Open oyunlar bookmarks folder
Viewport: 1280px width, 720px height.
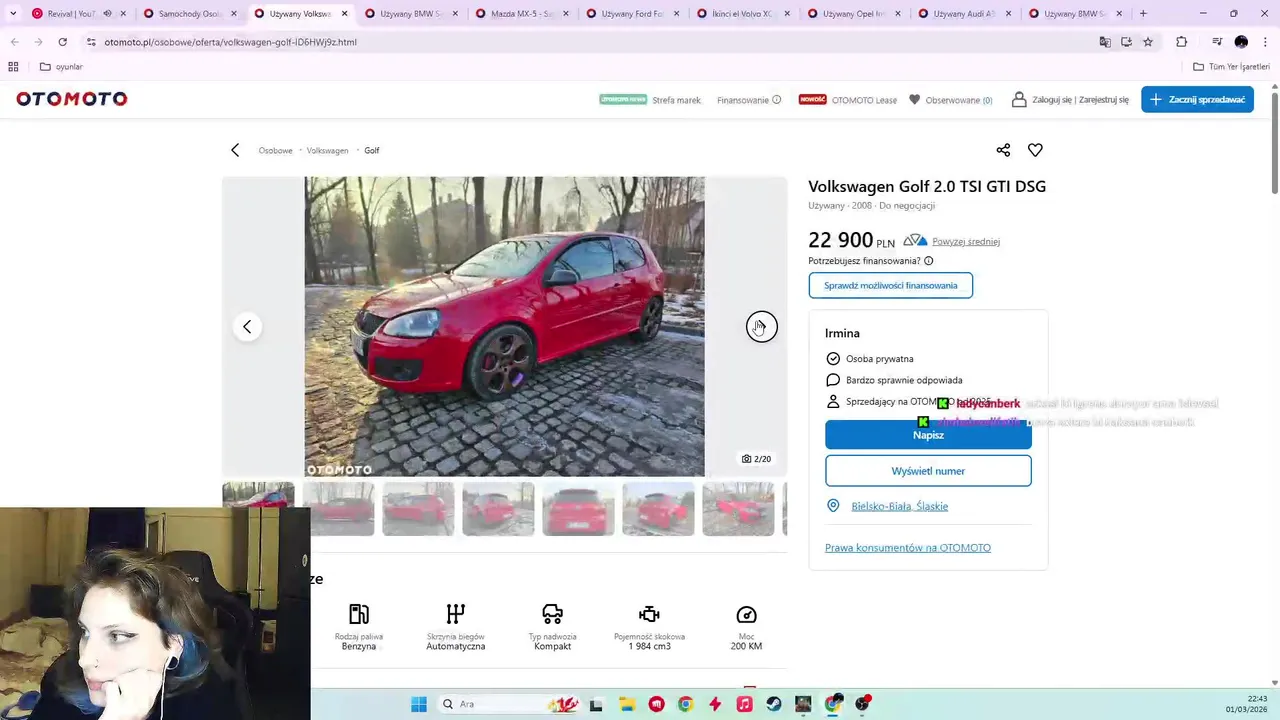pos(61,67)
